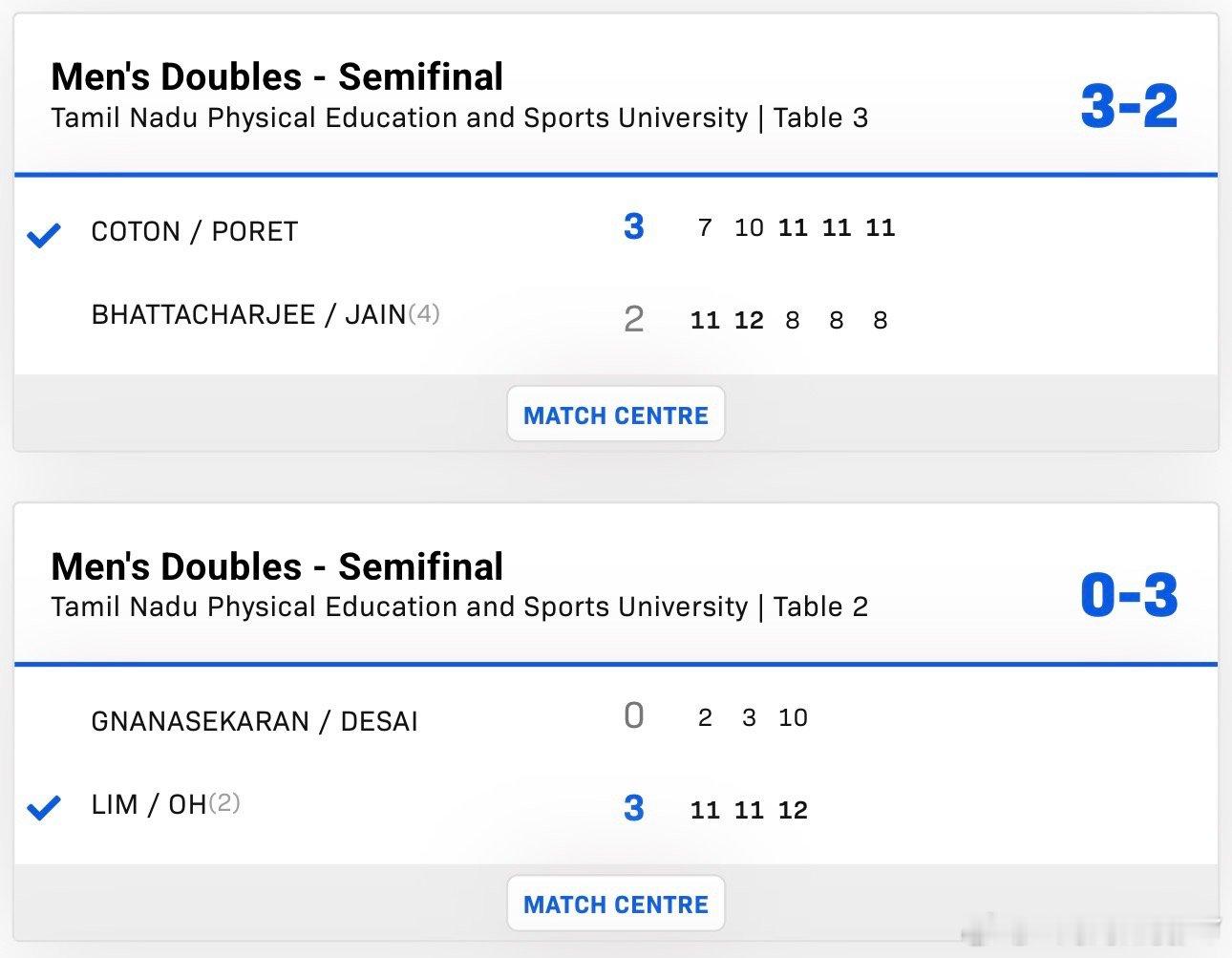
Task: Click the venue line mentioning Table 2
Action: pyautogui.click(x=459, y=607)
